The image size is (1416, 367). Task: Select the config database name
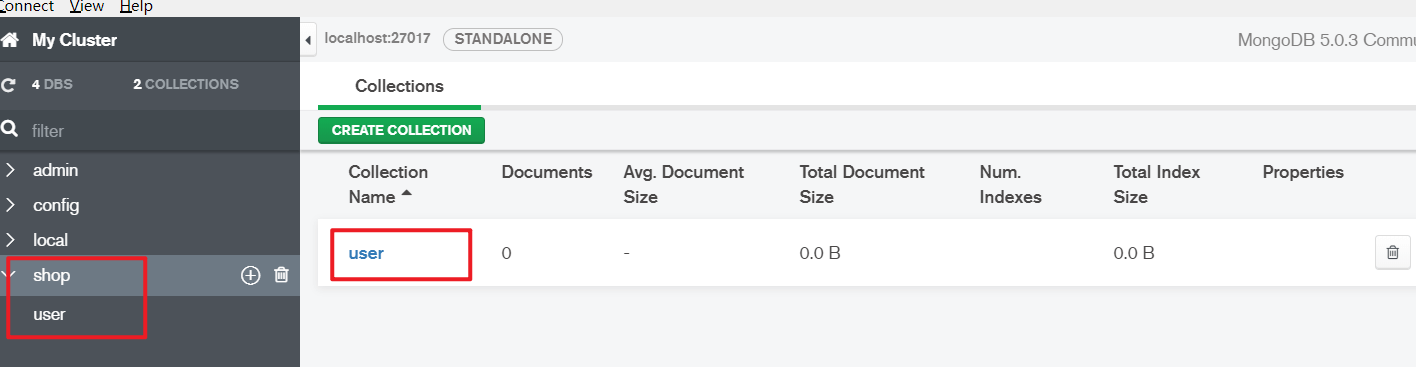[56, 206]
